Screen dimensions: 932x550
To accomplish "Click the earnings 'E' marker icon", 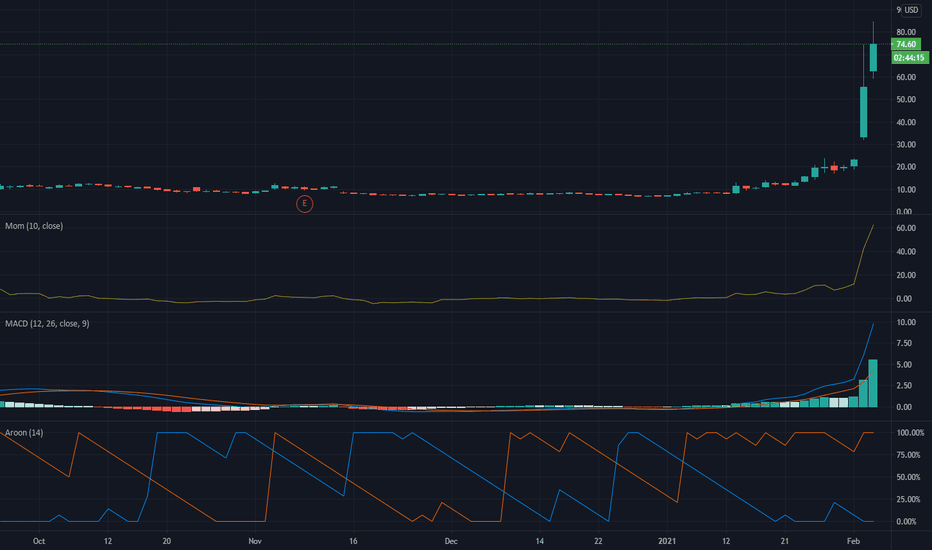I will (304, 204).
